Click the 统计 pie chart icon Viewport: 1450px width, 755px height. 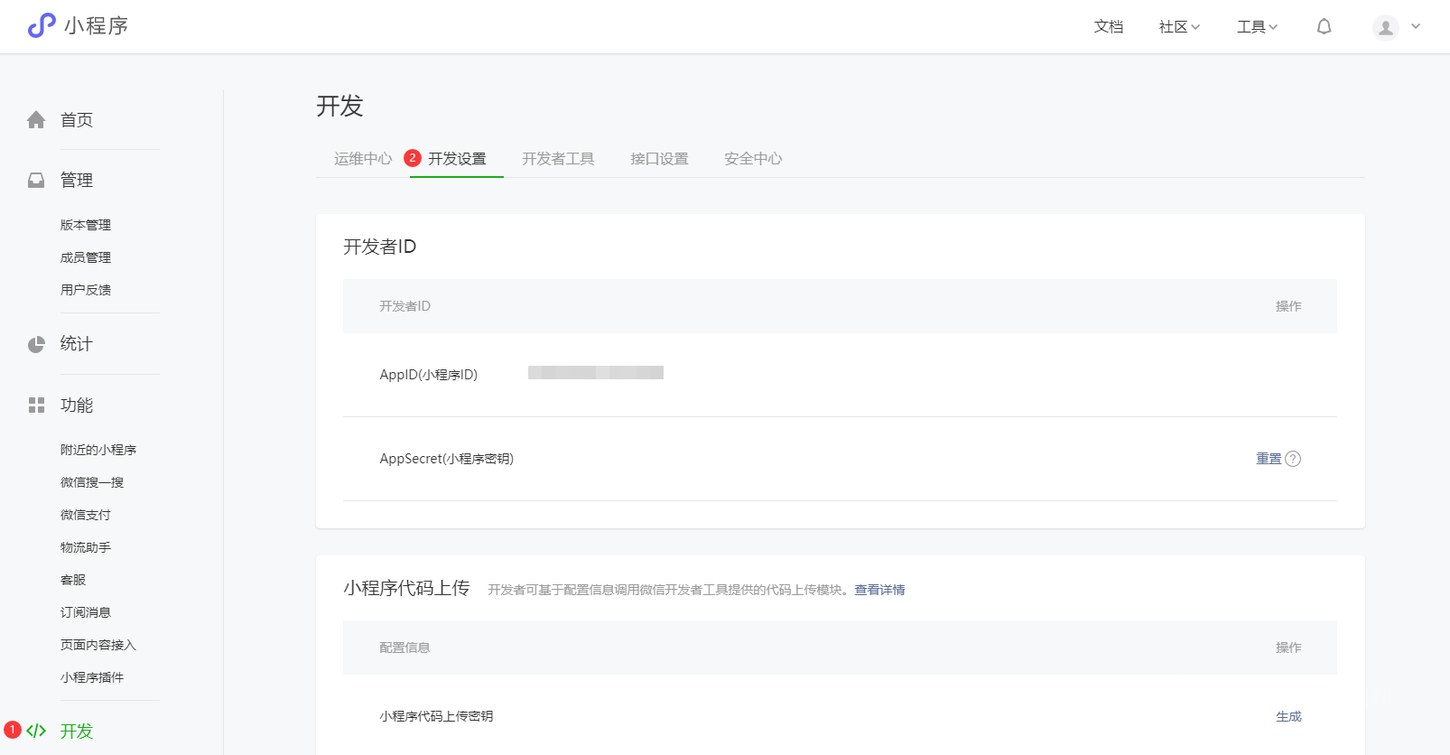(x=36, y=344)
